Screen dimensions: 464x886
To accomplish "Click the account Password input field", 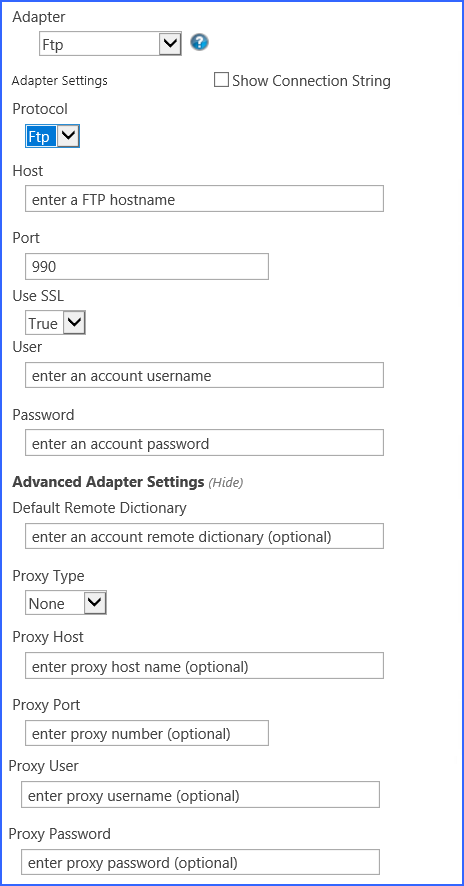I will (205, 443).
